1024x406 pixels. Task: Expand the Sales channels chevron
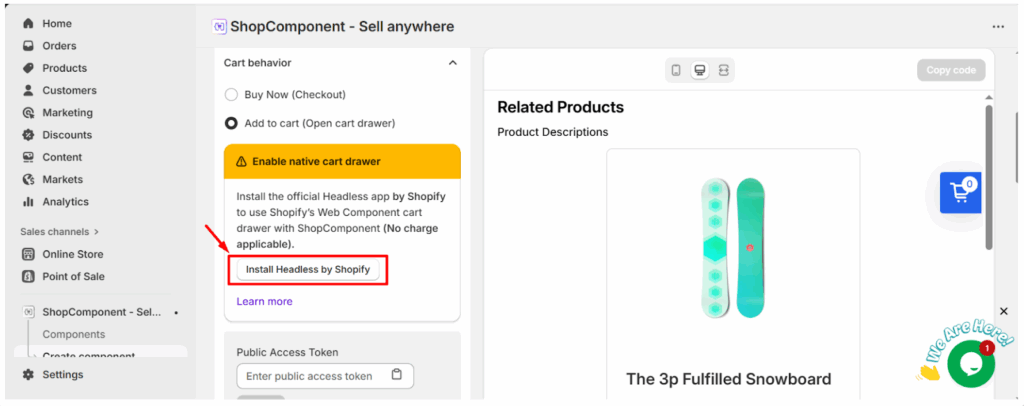(x=96, y=232)
